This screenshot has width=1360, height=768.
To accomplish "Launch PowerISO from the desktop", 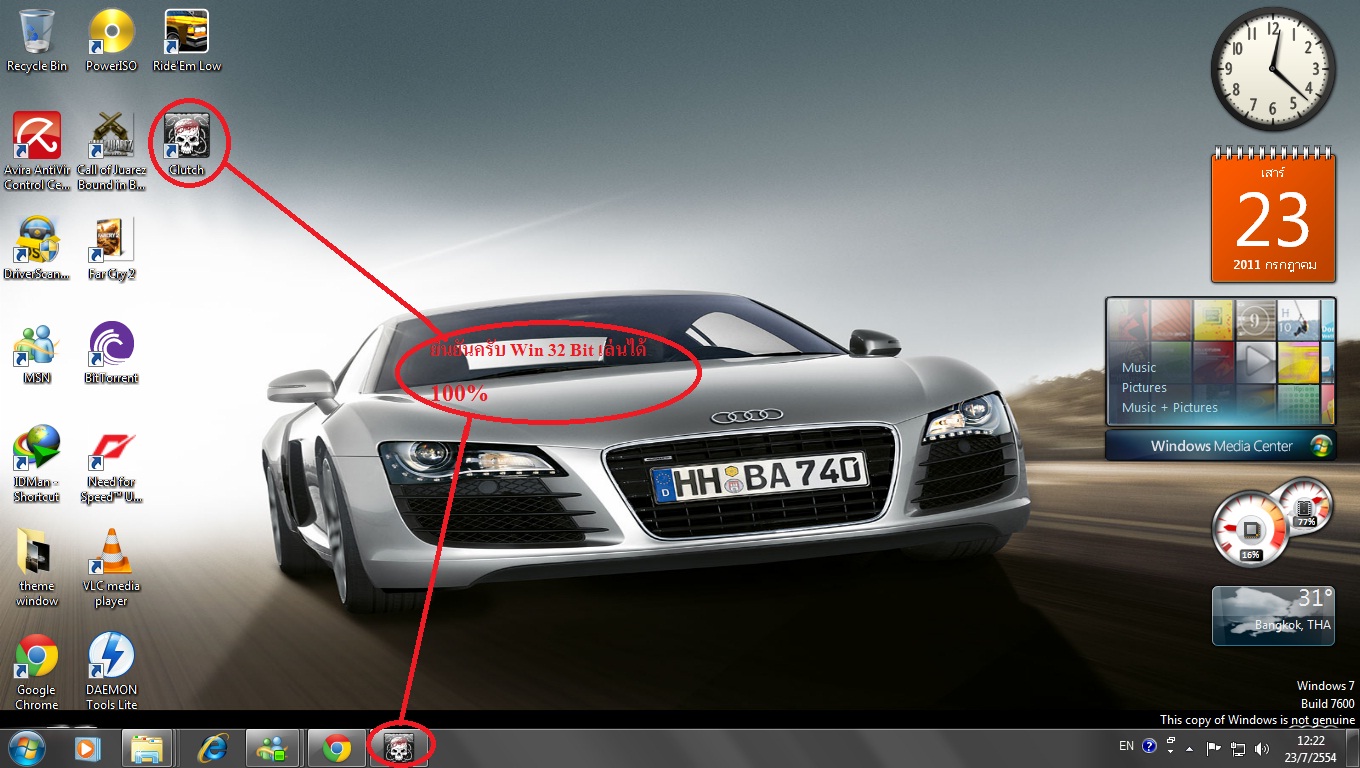I will (x=111, y=40).
